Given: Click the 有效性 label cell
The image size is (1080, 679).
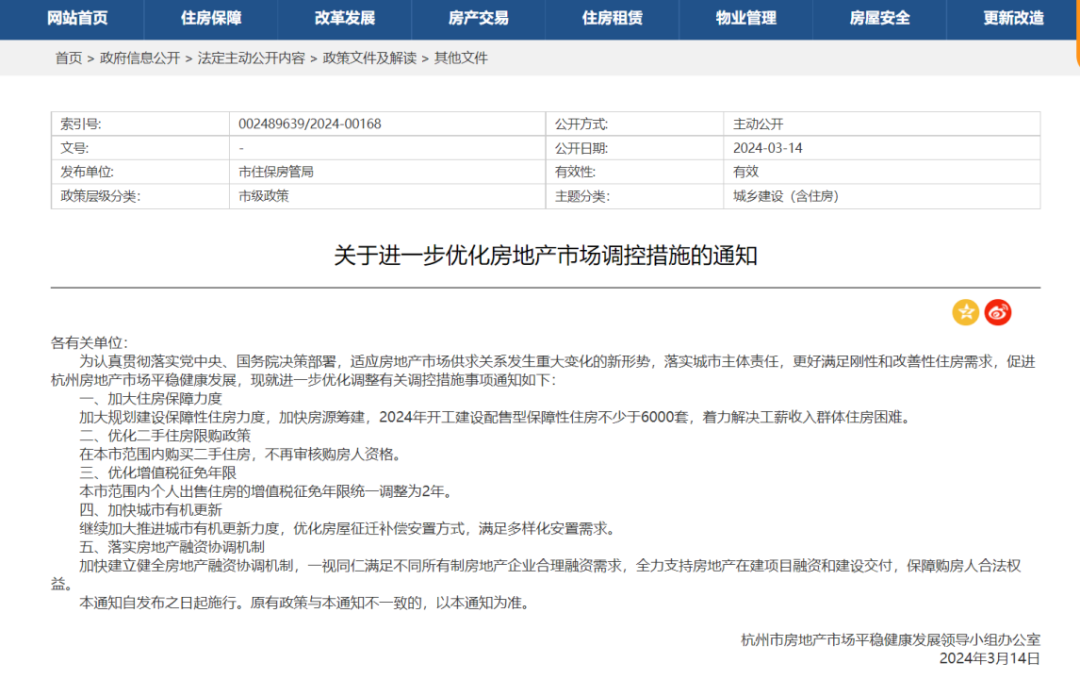Looking at the screenshot, I should [x=634, y=171].
